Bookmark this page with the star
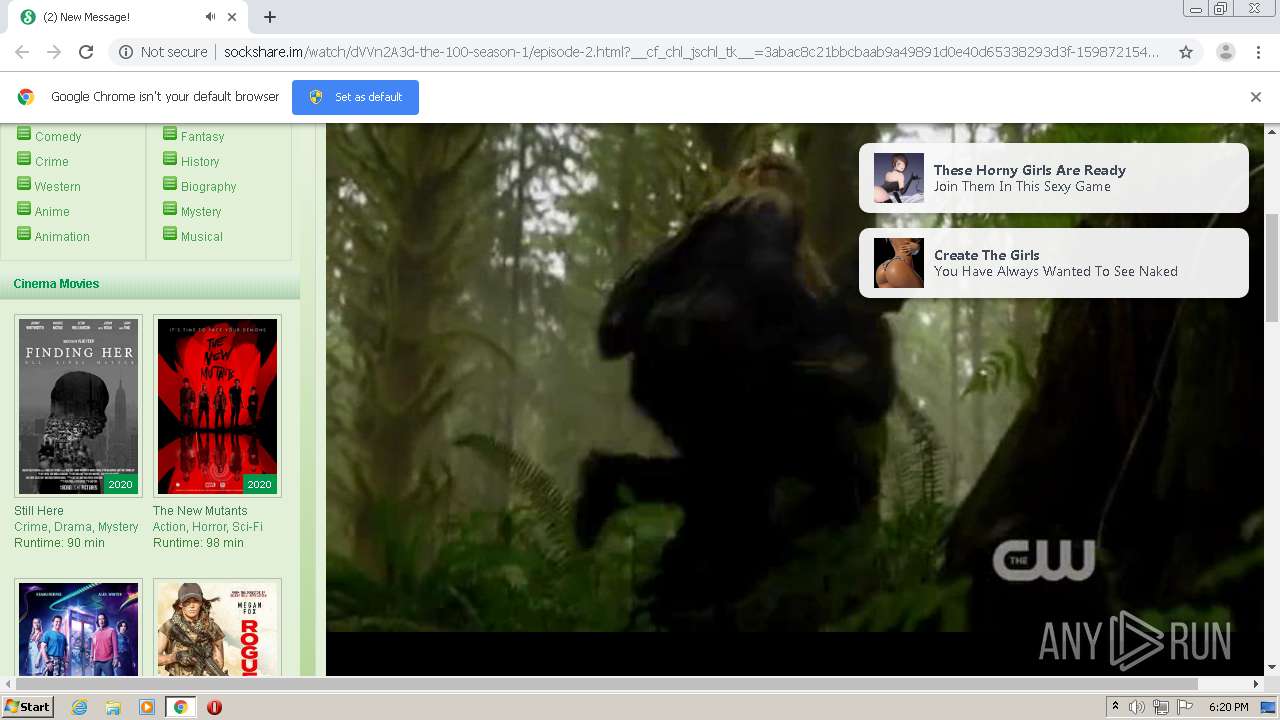Viewport: 1280px width, 720px height. tap(1186, 52)
